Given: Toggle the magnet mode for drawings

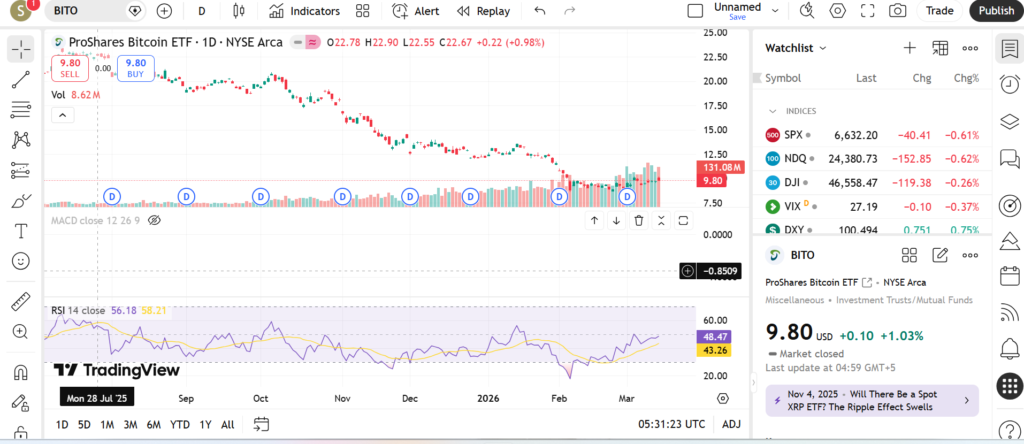Looking at the screenshot, I should coord(20,373).
